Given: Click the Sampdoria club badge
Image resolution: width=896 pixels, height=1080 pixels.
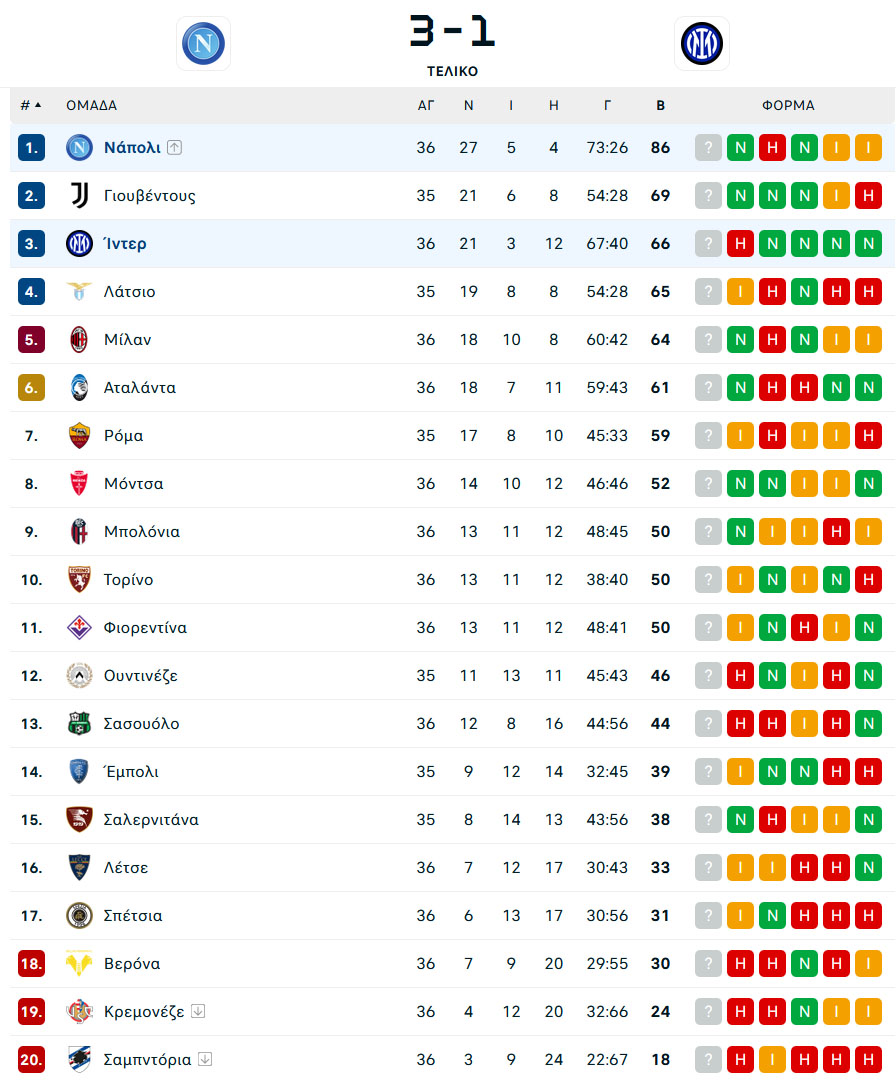Looking at the screenshot, I should (79, 1059).
